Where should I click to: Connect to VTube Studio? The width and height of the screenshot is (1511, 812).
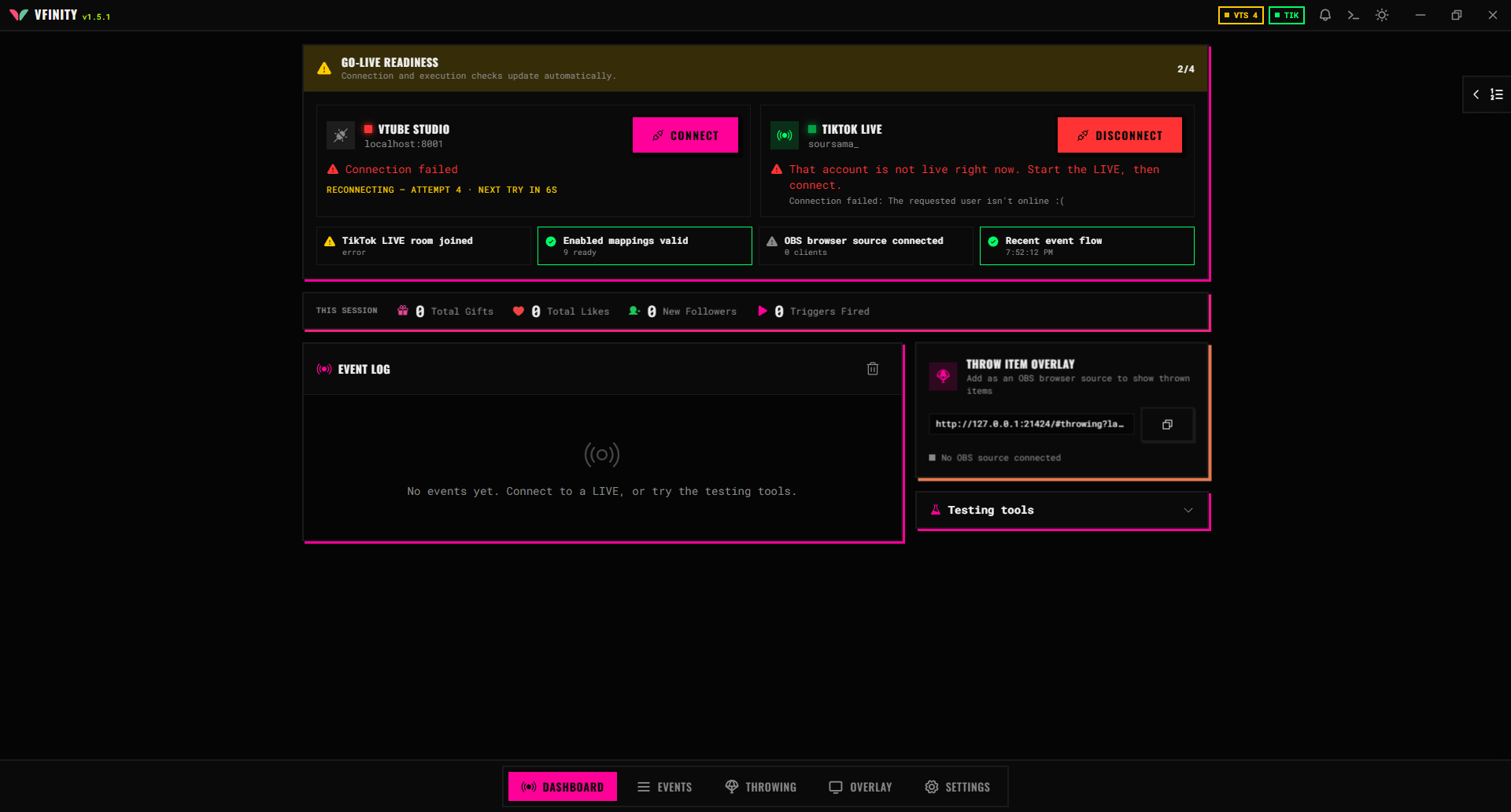(x=685, y=135)
